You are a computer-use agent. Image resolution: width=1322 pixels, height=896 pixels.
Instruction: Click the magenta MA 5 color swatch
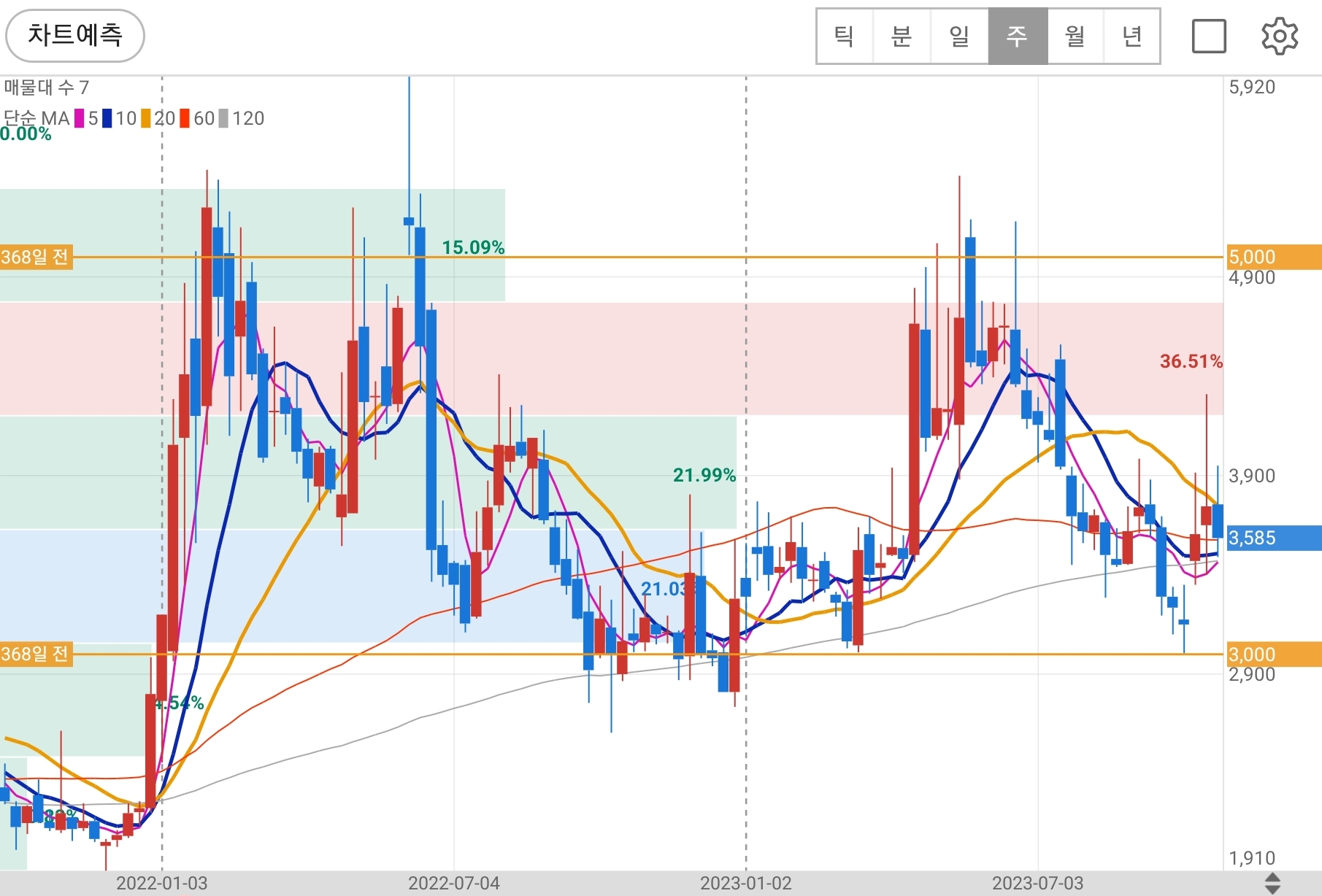(x=79, y=118)
